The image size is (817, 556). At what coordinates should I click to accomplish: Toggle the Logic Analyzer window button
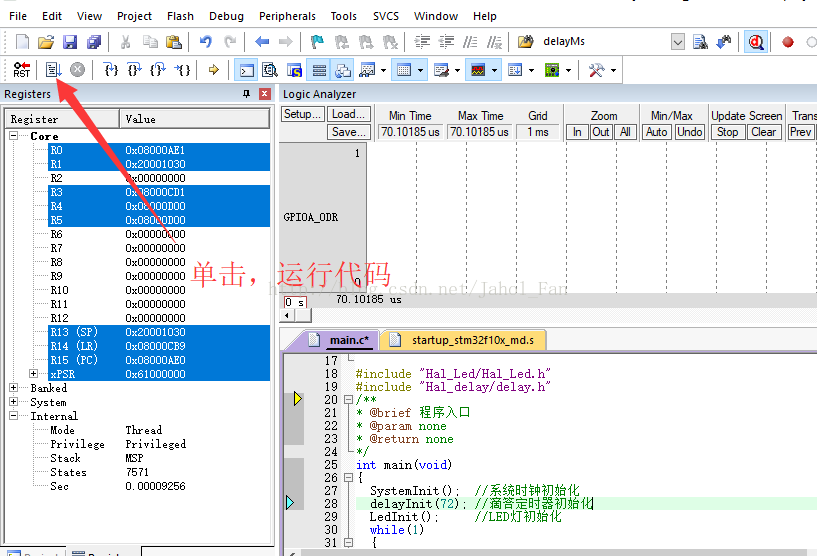[478, 69]
